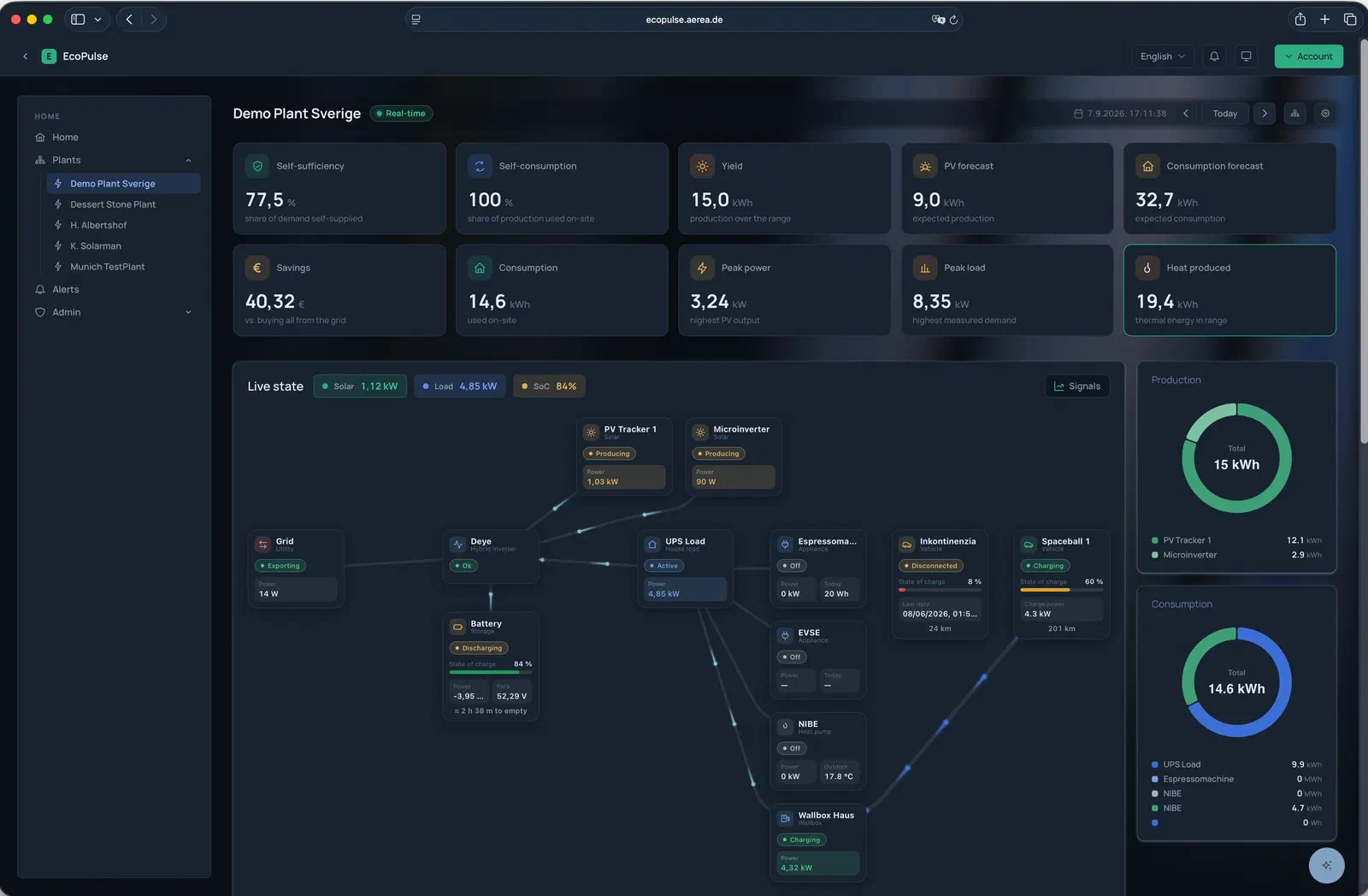Toggle the SoC 84% chip
This screenshot has height=896, width=1368.
click(549, 386)
